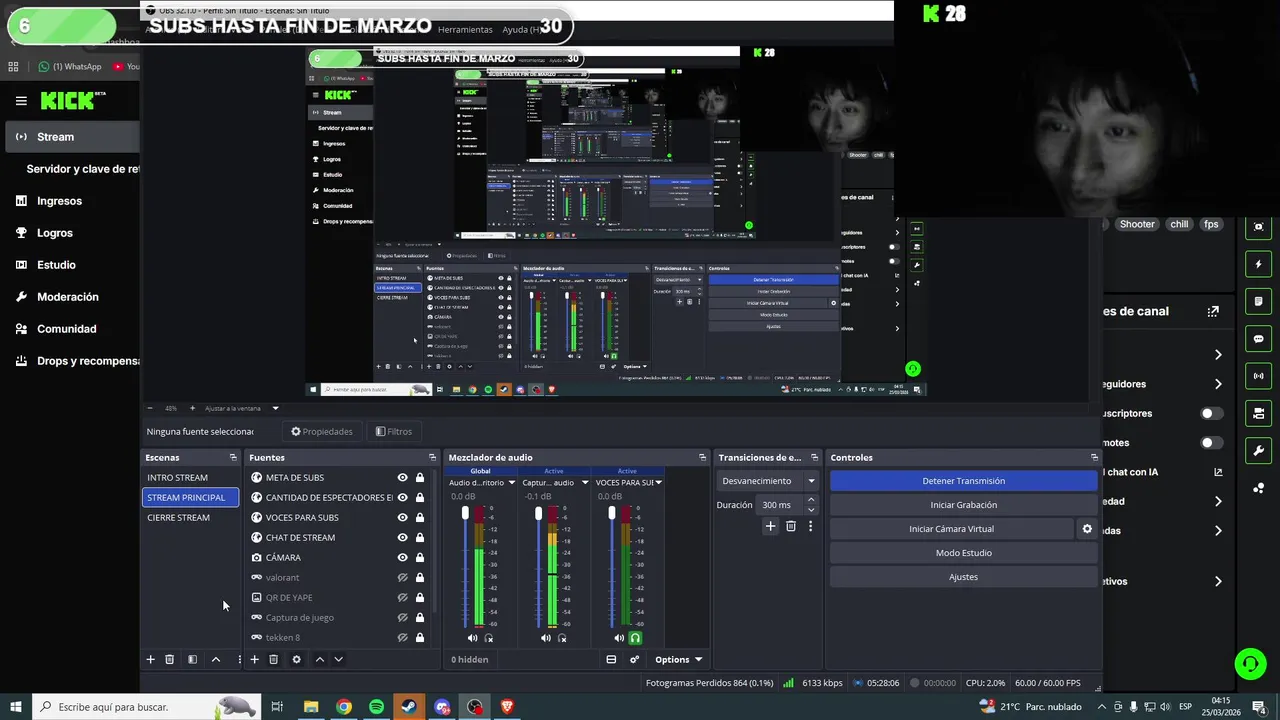Click the Kick sidebar broadcast signal icon
Screen dimensions: 1280x720
(1258, 376)
